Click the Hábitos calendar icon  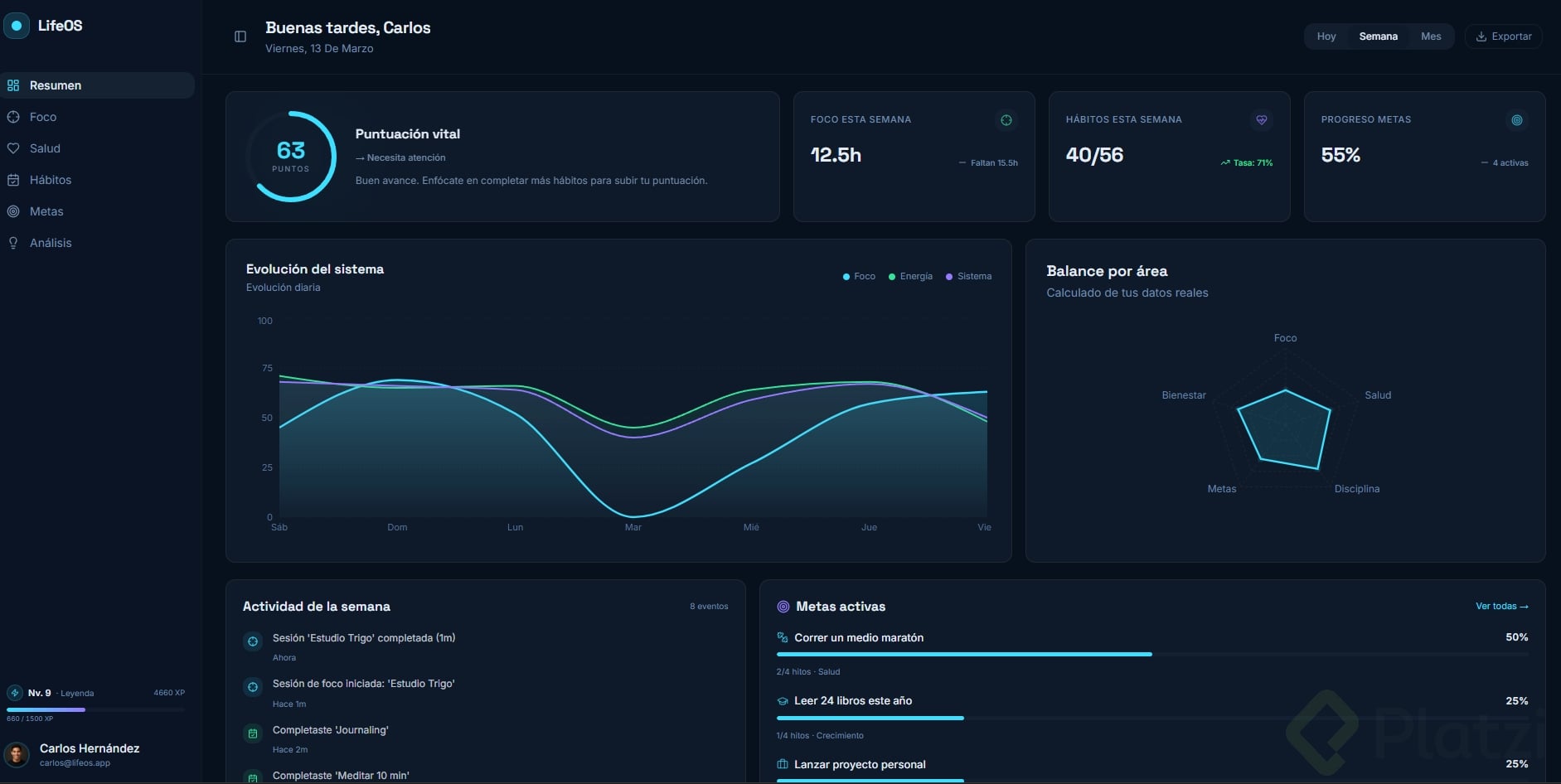pyautogui.click(x=13, y=180)
